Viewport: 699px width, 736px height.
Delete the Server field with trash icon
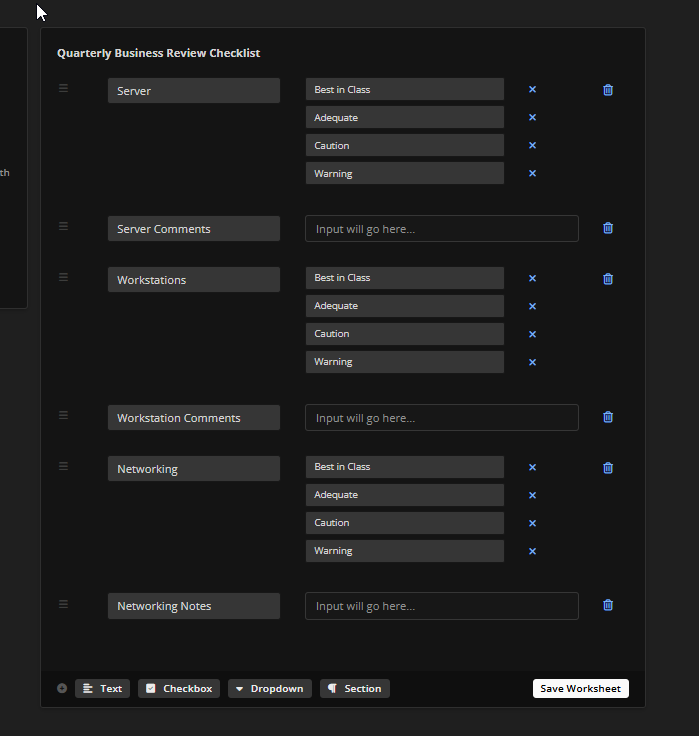coord(608,90)
